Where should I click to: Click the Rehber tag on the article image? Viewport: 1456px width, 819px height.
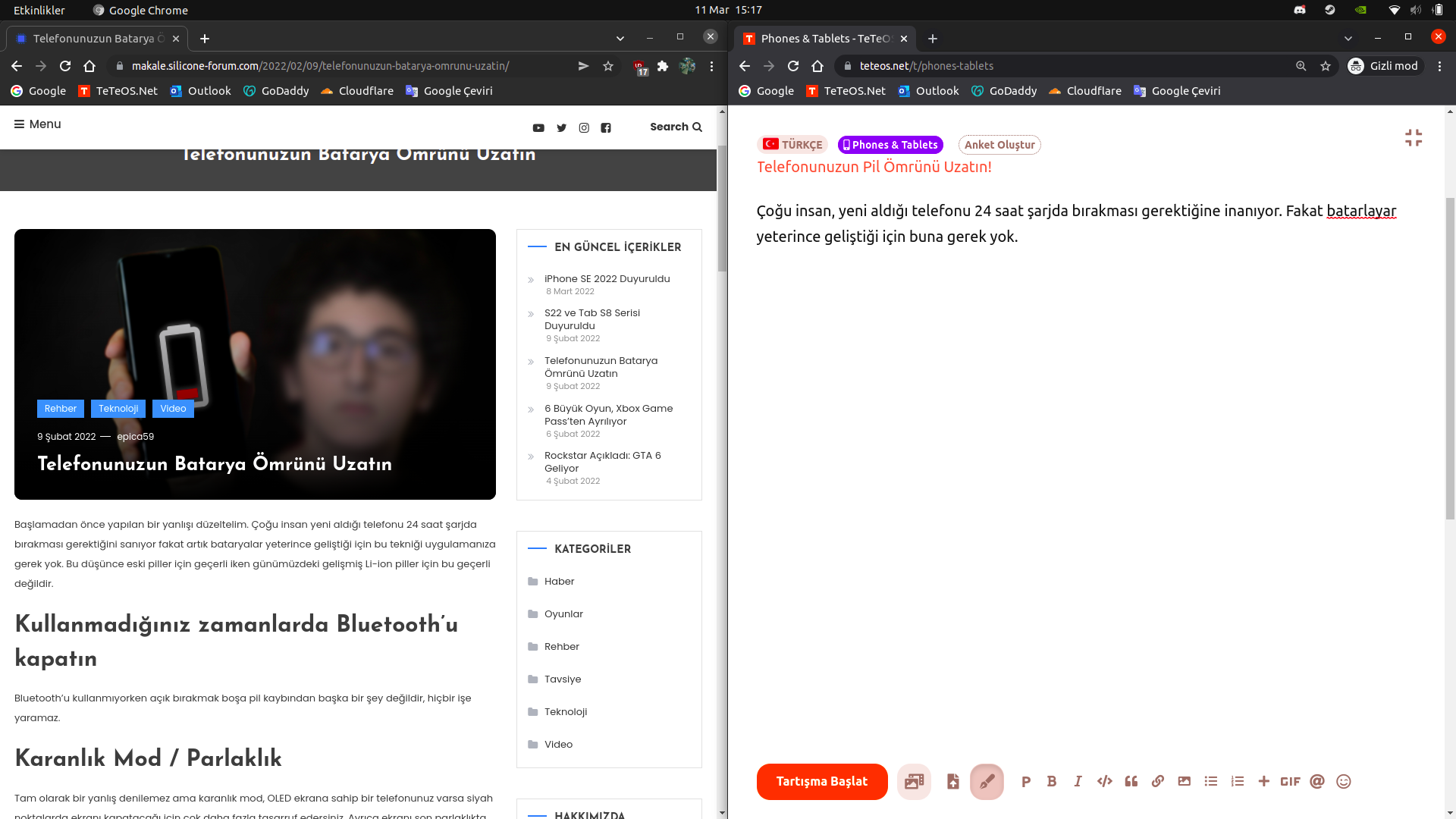click(61, 409)
